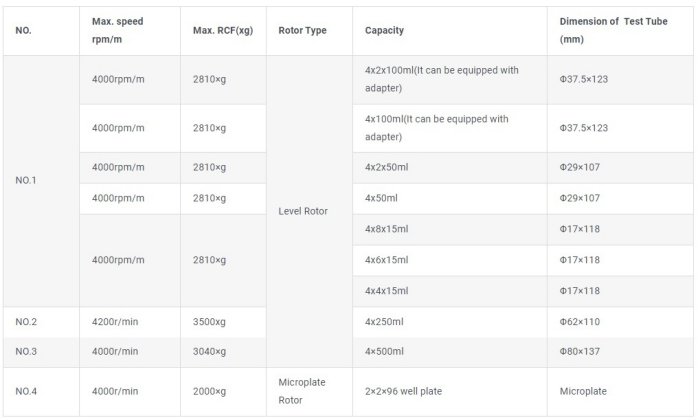Click the Capacity column header
This screenshot has height=420, width=700.
385,30
